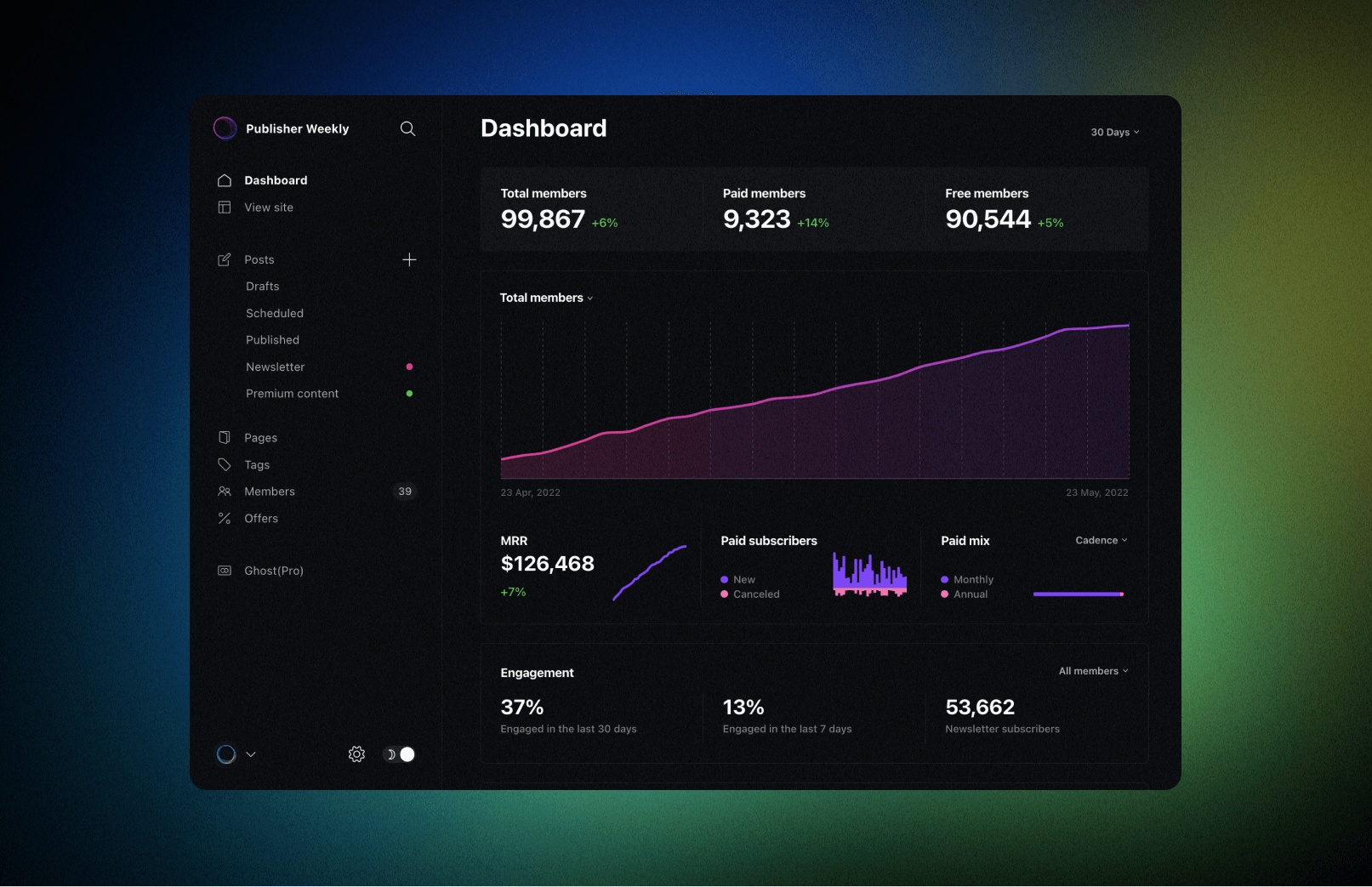Click the pink dot beside Newsletter

coord(409,367)
